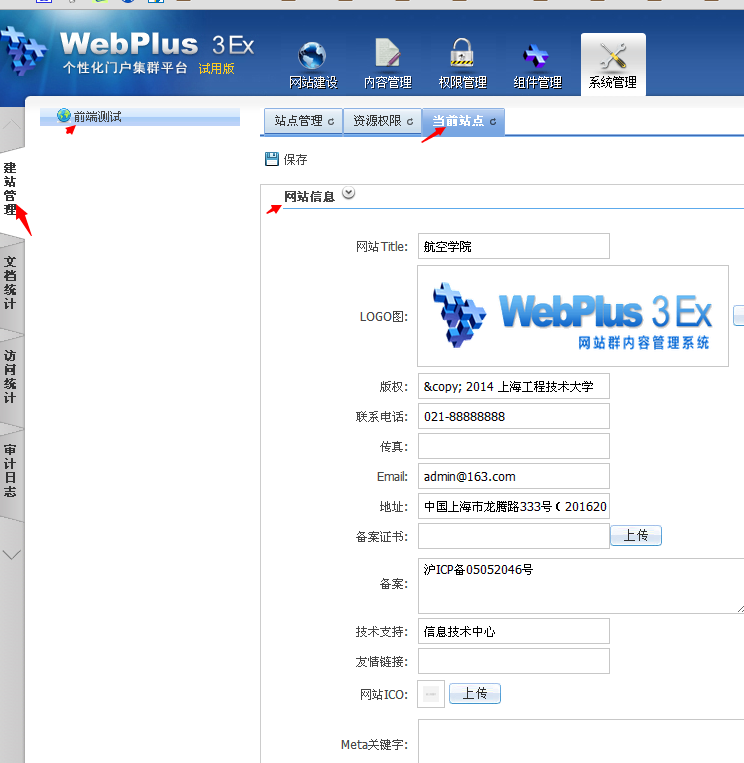This screenshot has width=744, height=763.
Task: Open the 内容管理 document icon
Action: [x=387, y=56]
